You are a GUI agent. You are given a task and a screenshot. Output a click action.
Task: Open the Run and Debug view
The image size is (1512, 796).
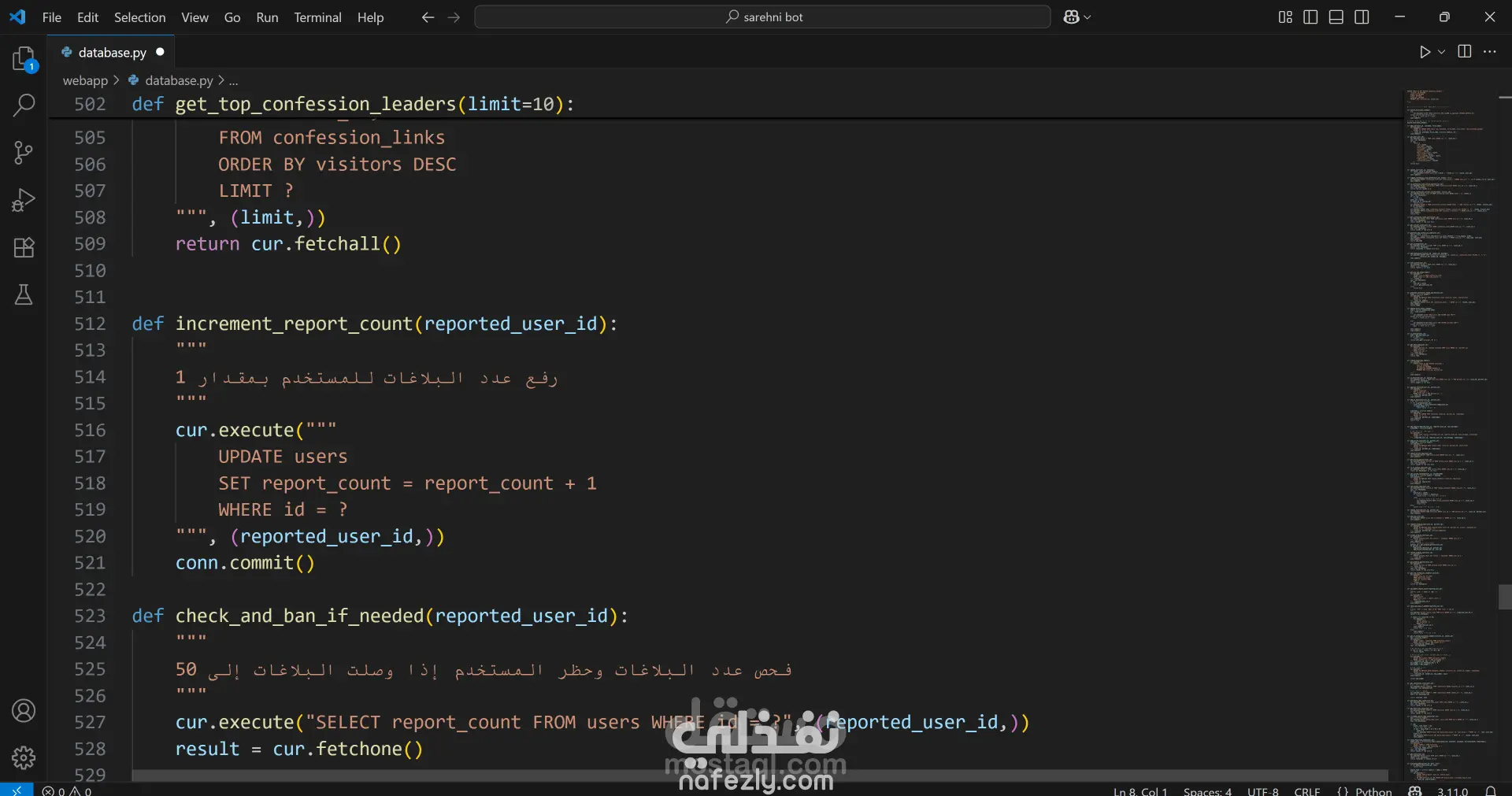[24, 200]
